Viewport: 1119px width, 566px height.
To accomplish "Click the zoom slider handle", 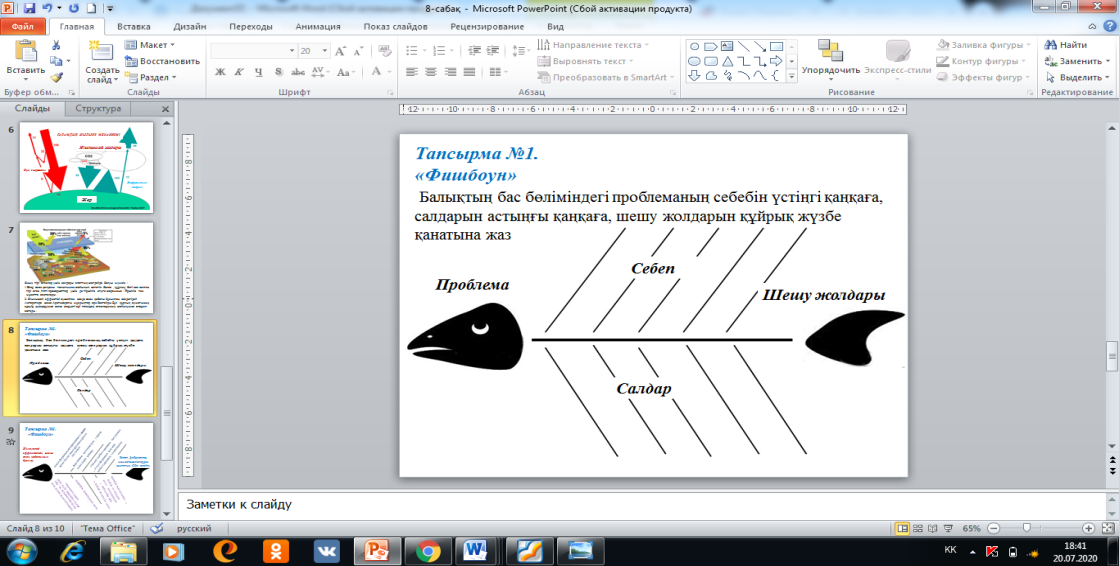I will (1025, 527).
